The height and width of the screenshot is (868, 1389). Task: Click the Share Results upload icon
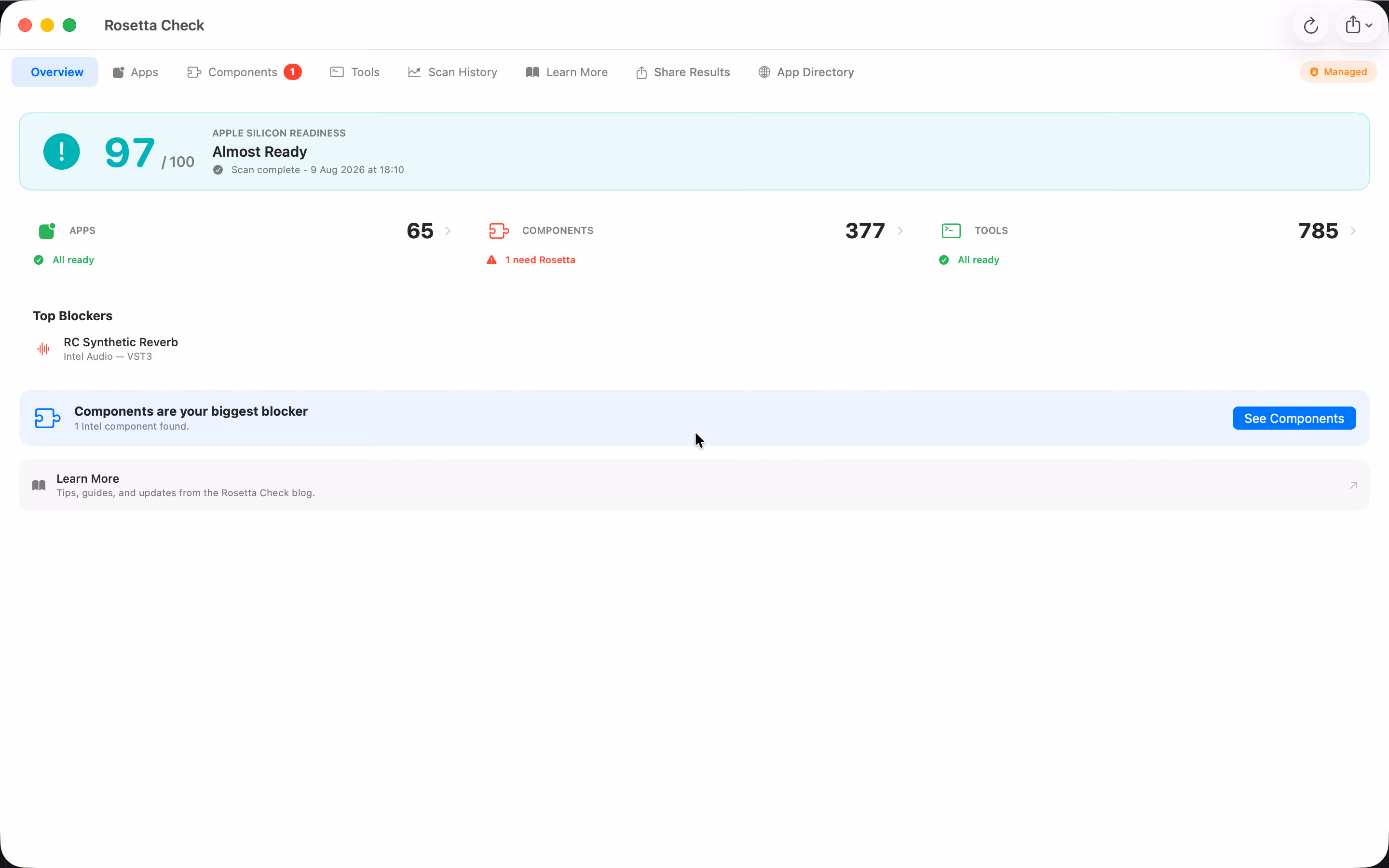(642, 72)
